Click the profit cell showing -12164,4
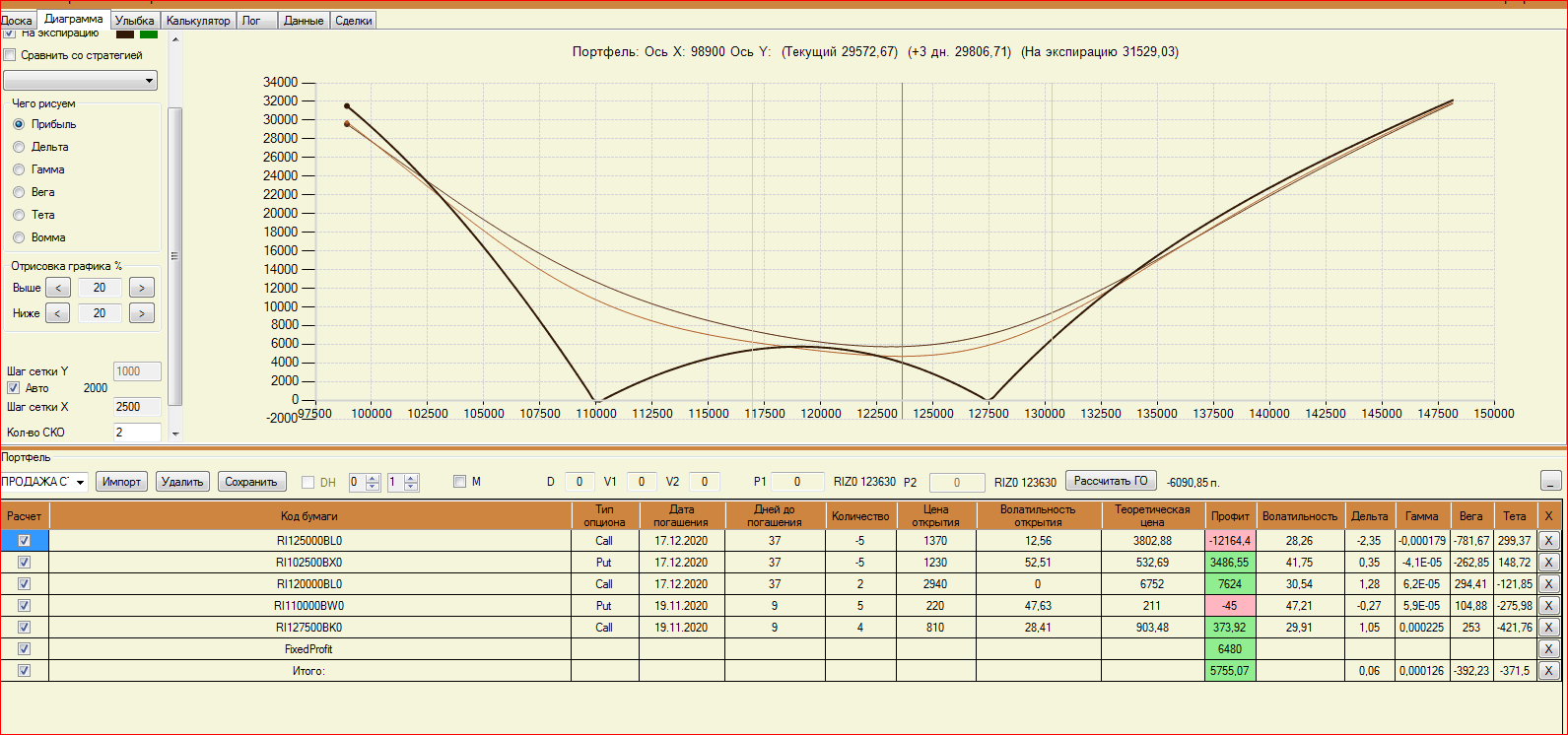Screen dimensions: 1568x735 (x=1230, y=541)
